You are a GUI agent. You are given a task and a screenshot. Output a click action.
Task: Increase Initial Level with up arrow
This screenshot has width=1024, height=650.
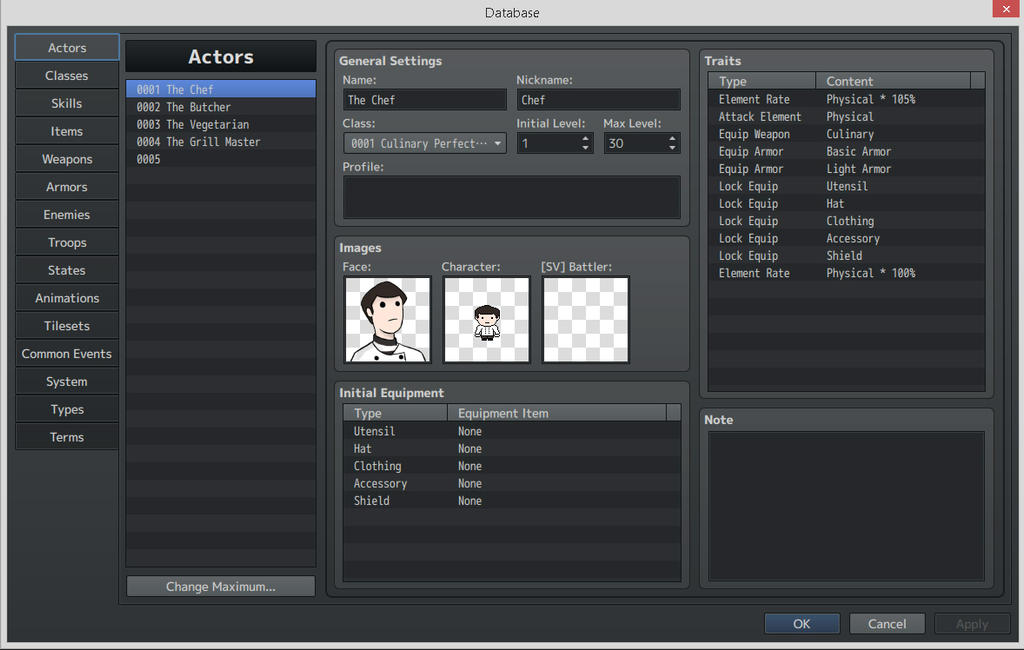(x=585, y=138)
